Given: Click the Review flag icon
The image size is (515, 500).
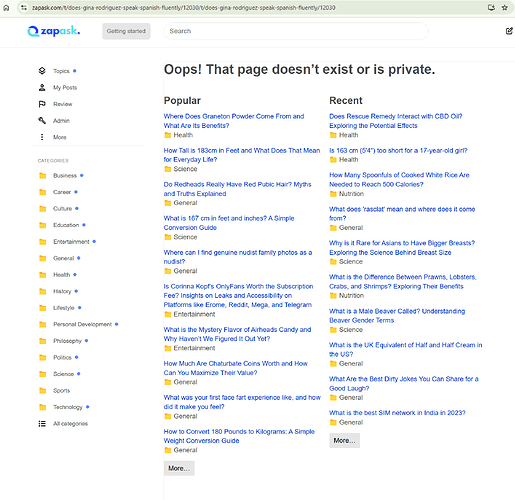Looking at the screenshot, I should [42, 104].
